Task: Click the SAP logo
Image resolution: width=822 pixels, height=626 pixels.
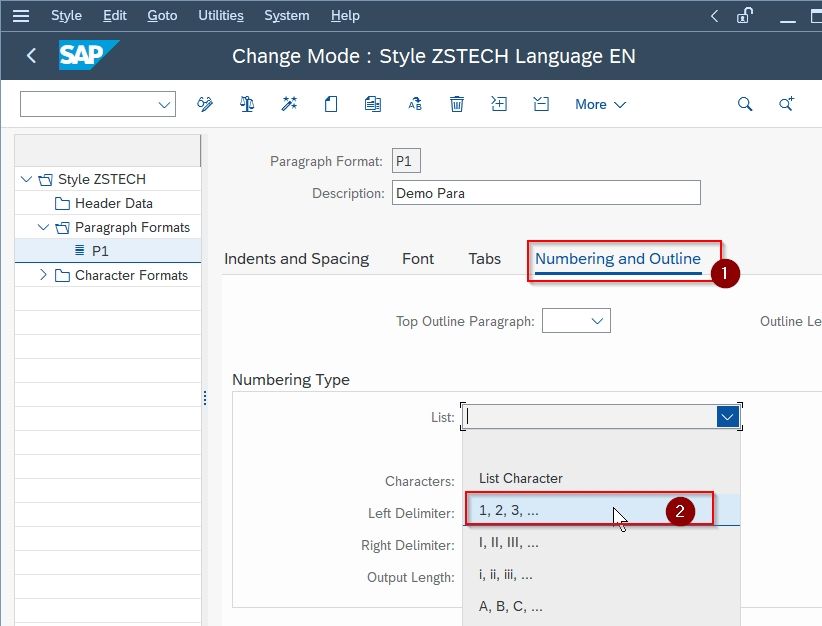Action: pyautogui.click(x=88, y=55)
